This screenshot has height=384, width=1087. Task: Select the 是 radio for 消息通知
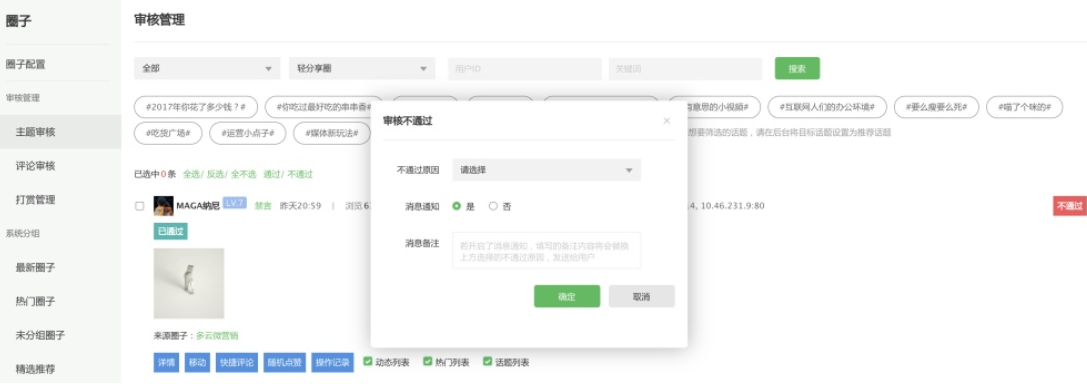click(x=456, y=206)
